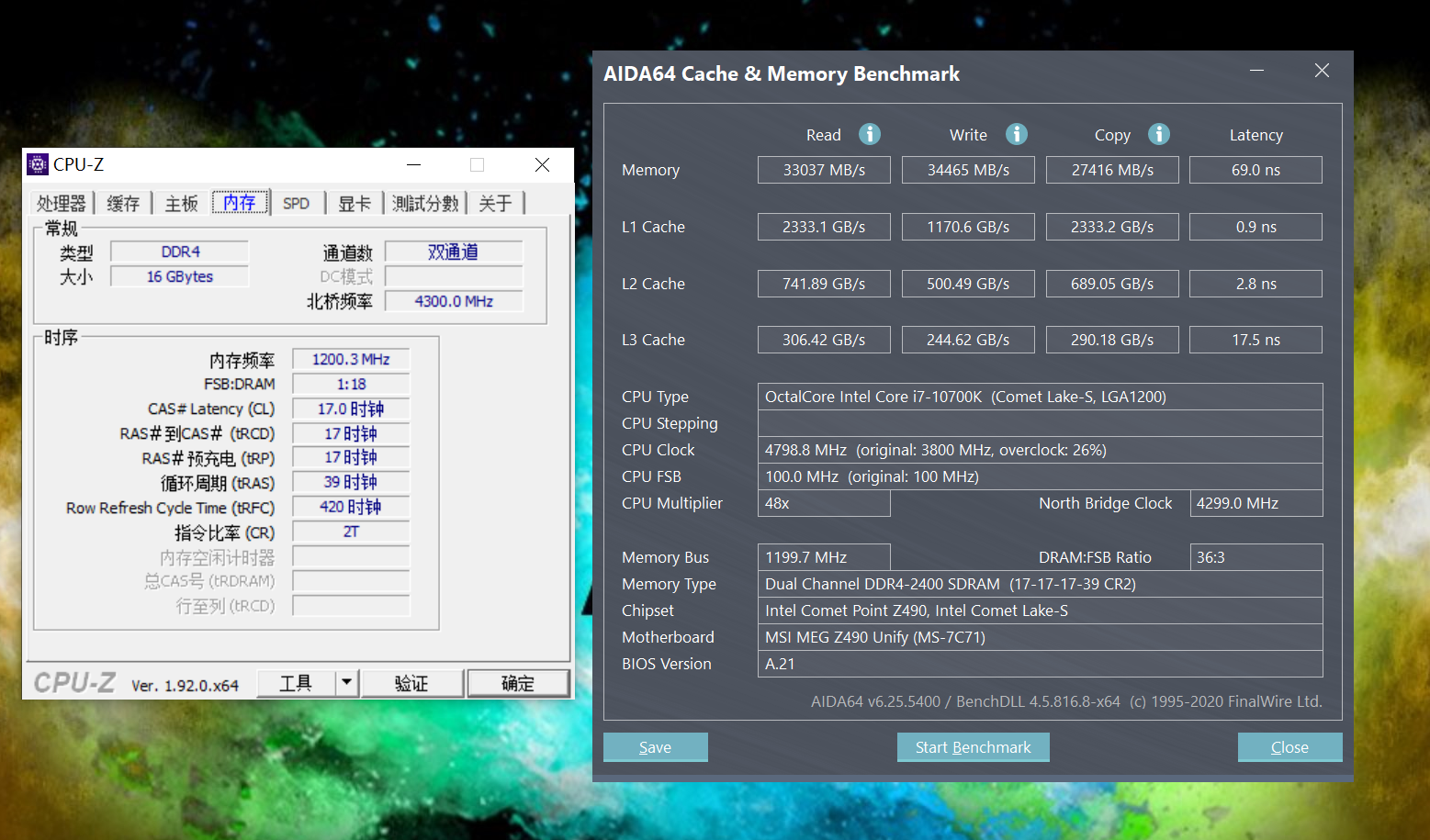The width and height of the screenshot is (1430, 840).
Task: Click the CPU Multiplier value 48x
Action: click(x=824, y=503)
